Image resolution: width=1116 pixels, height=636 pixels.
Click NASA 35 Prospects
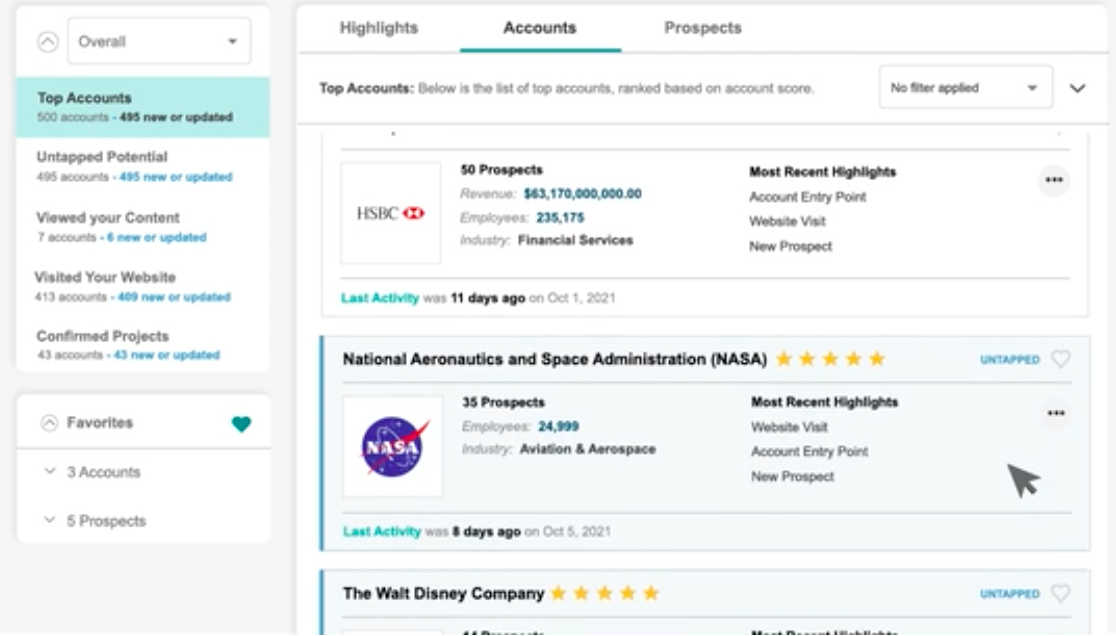point(503,403)
